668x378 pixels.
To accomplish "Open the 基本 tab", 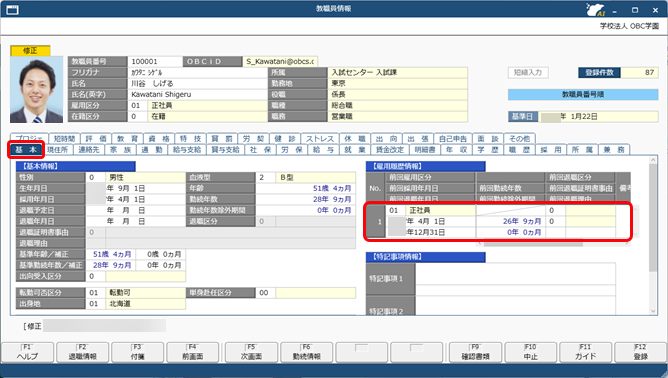I will coord(26,150).
